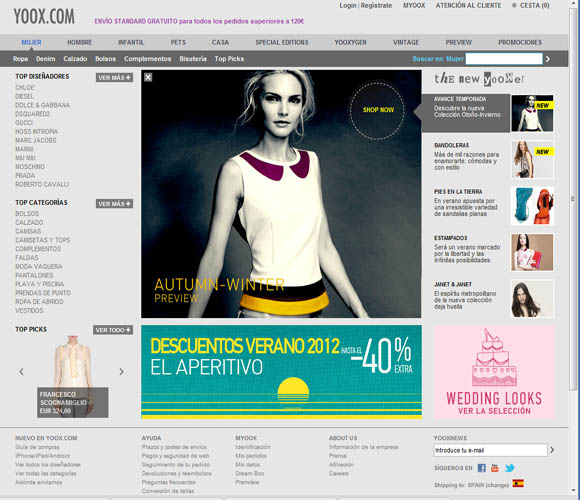The image size is (580, 500).
Task: Select the Mujer tab
Action: (x=31, y=42)
